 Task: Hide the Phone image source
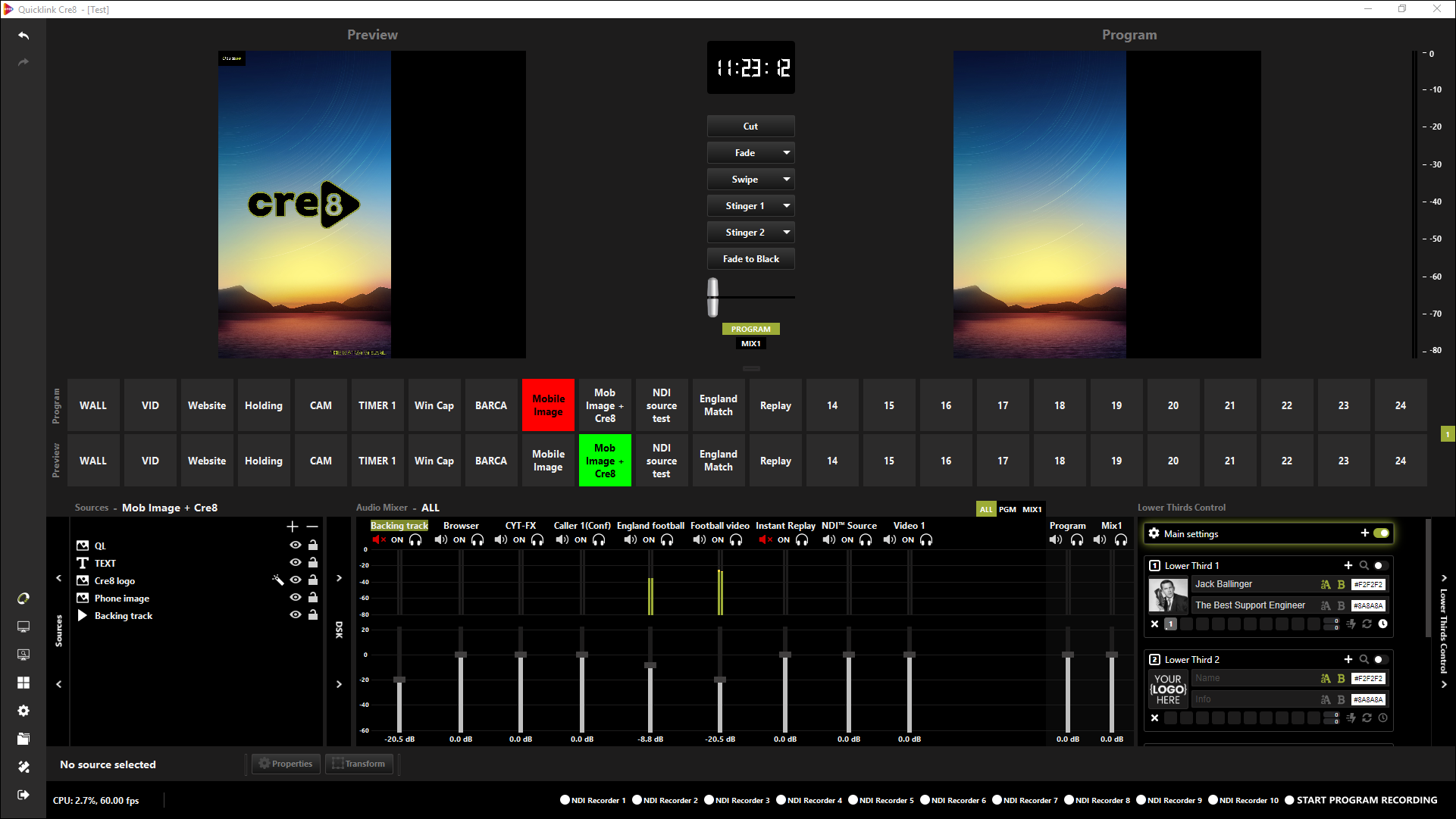pyautogui.click(x=296, y=598)
